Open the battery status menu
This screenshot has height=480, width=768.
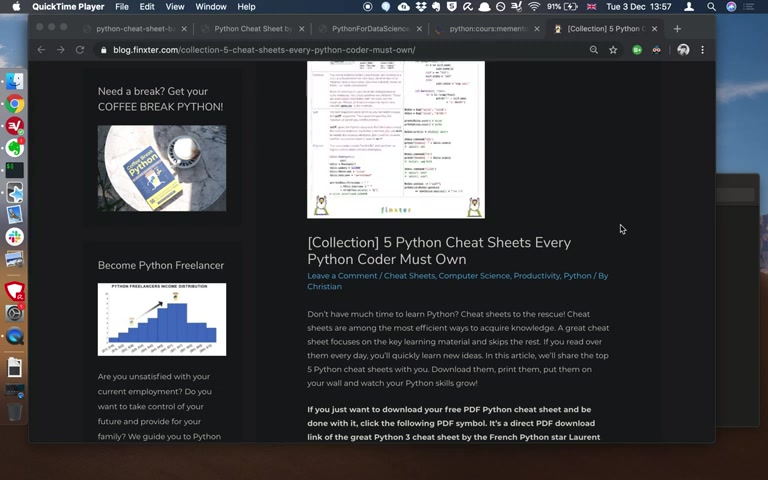571,7
